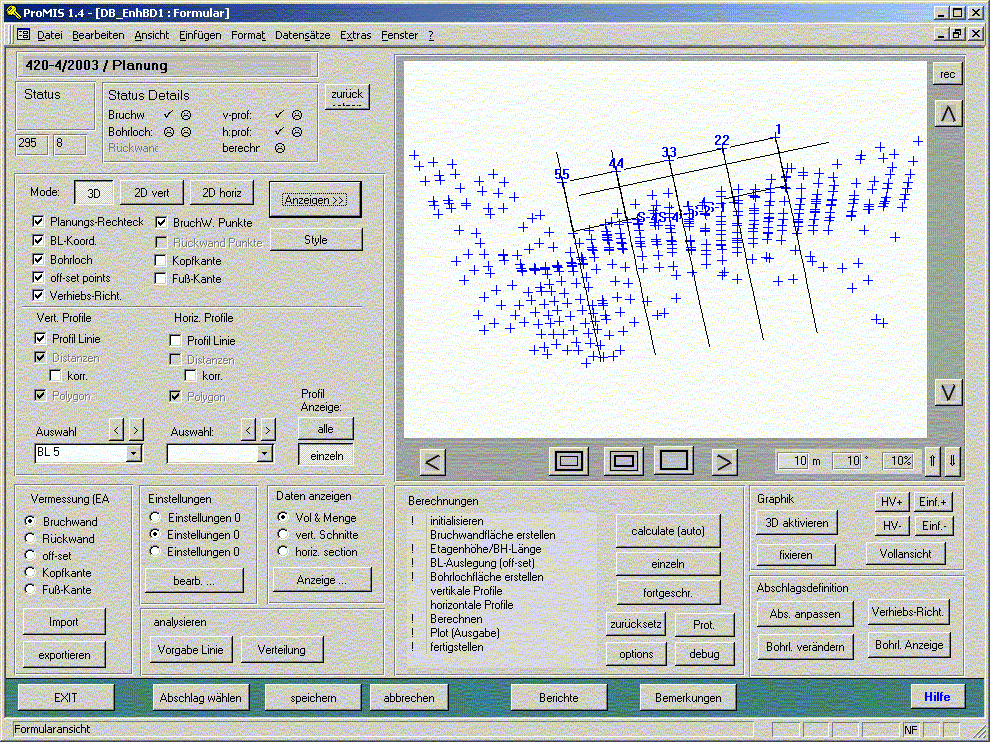Open the empty horizontal profile Auswahl dropdown
The image size is (990, 742).
pos(264,453)
